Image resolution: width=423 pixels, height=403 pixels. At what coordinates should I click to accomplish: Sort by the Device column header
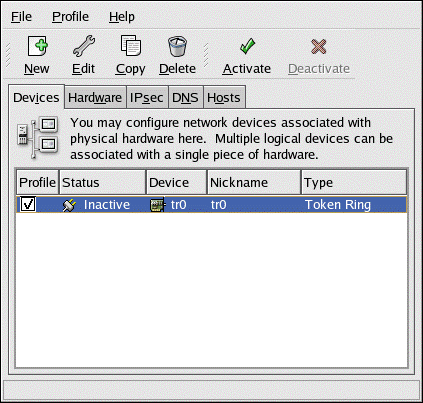(x=176, y=182)
